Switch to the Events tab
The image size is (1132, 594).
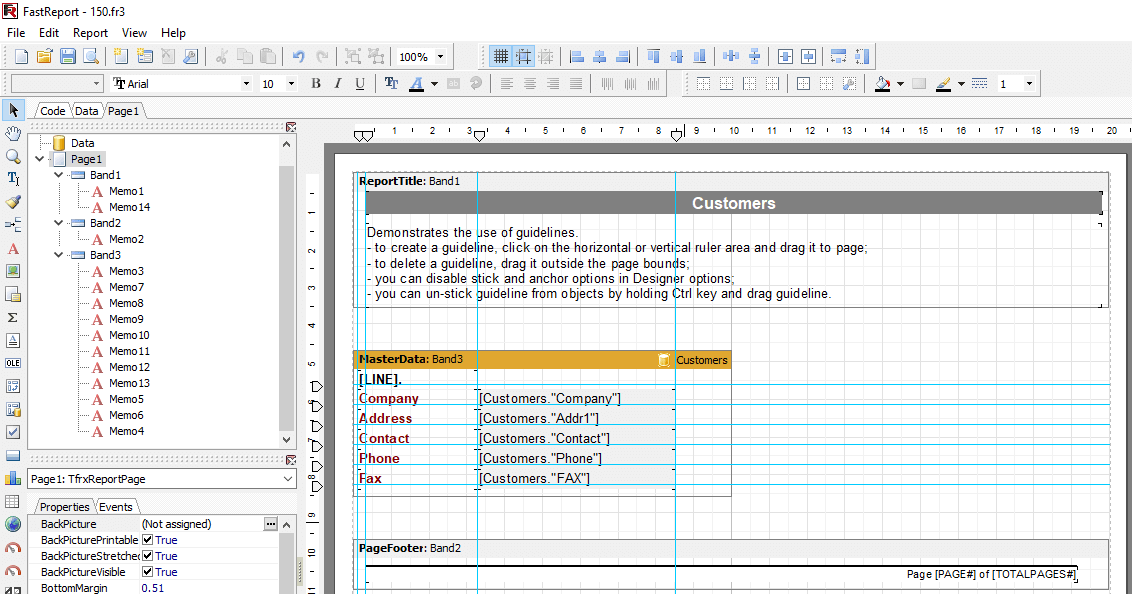point(116,507)
